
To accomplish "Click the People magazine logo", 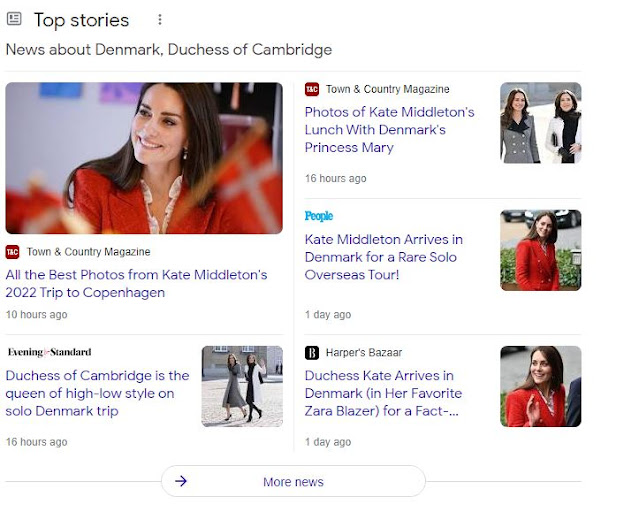I will coord(319,216).
